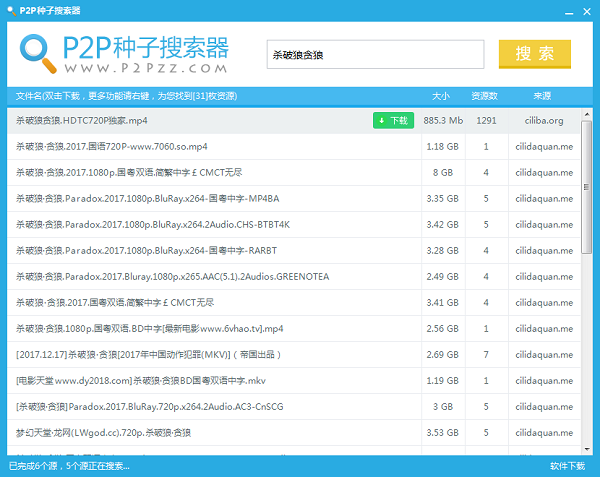Viewport: 600px width, 477px height.
Task: Select row ending with 2Audio.CHS-BTBT4K
Action: click(293, 225)
